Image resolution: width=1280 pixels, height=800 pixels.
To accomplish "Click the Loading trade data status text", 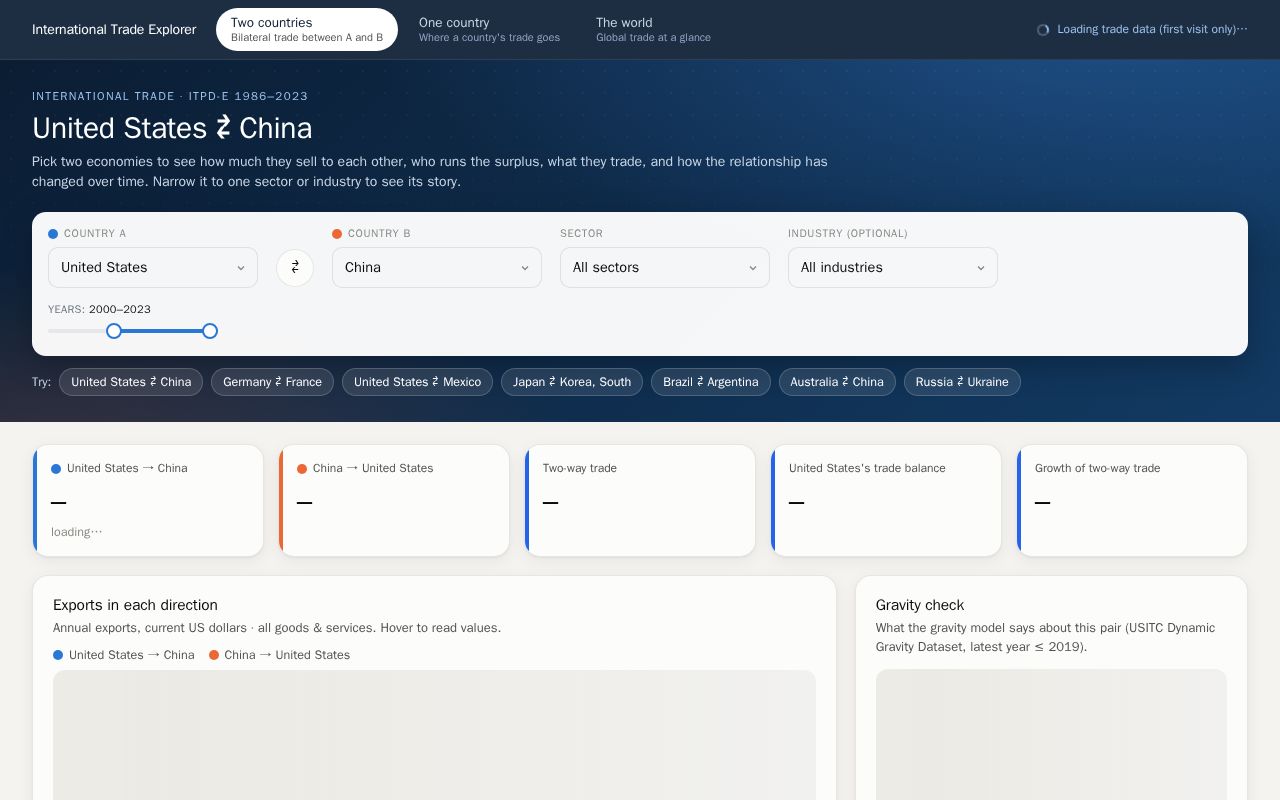I will 1152,30.
